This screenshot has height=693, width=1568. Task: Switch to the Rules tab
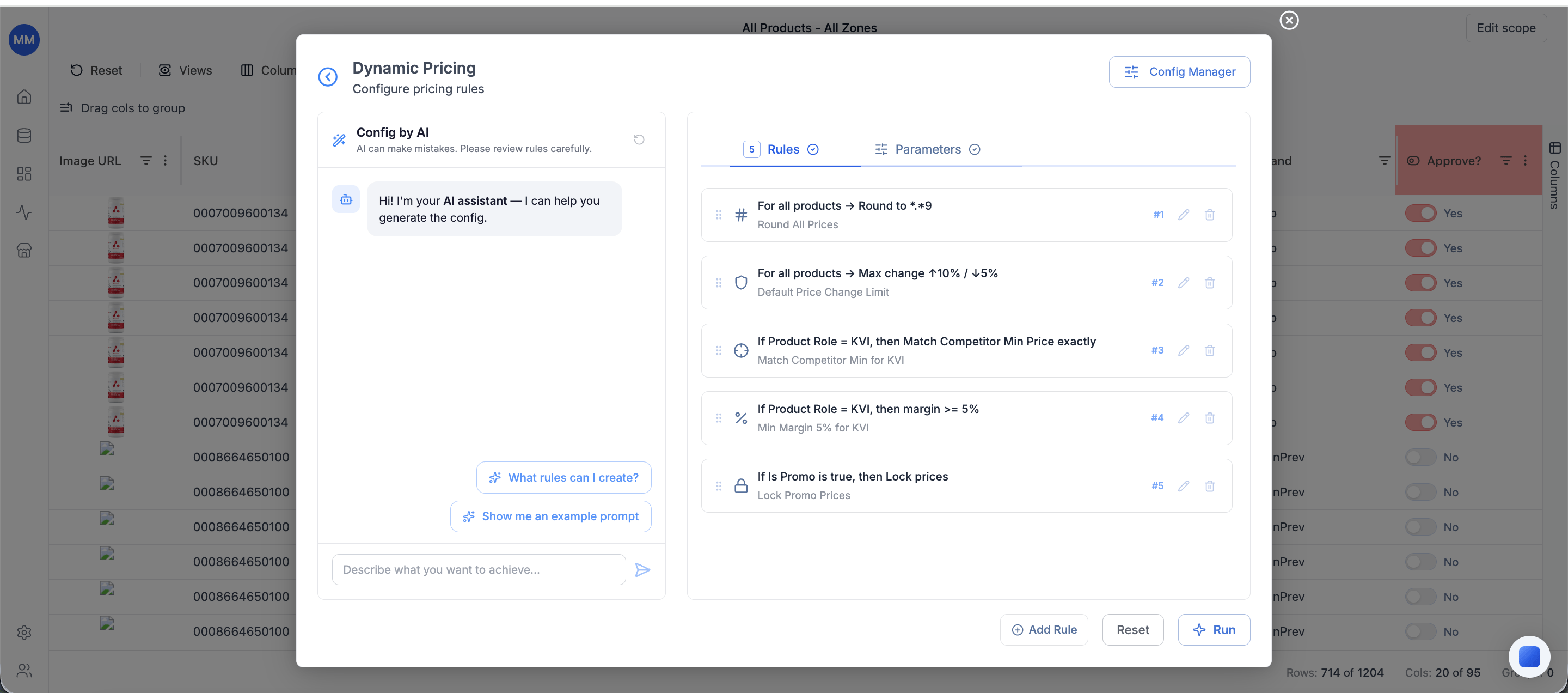point(782,149)
